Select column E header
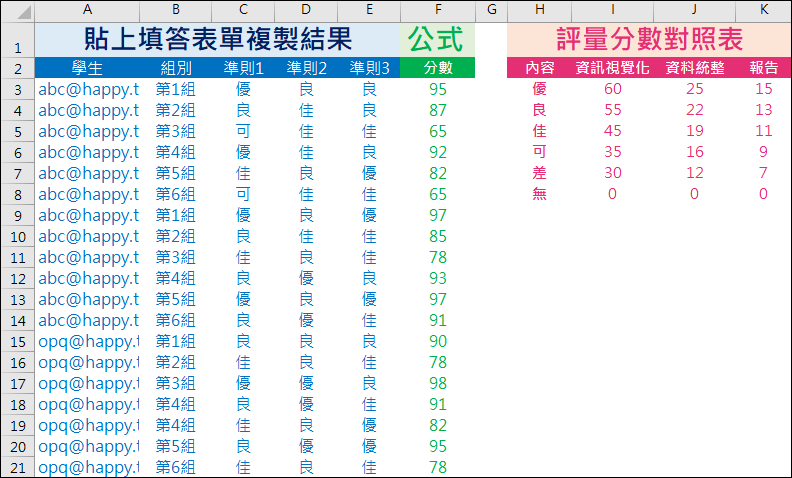 click(x=369, y=10)
